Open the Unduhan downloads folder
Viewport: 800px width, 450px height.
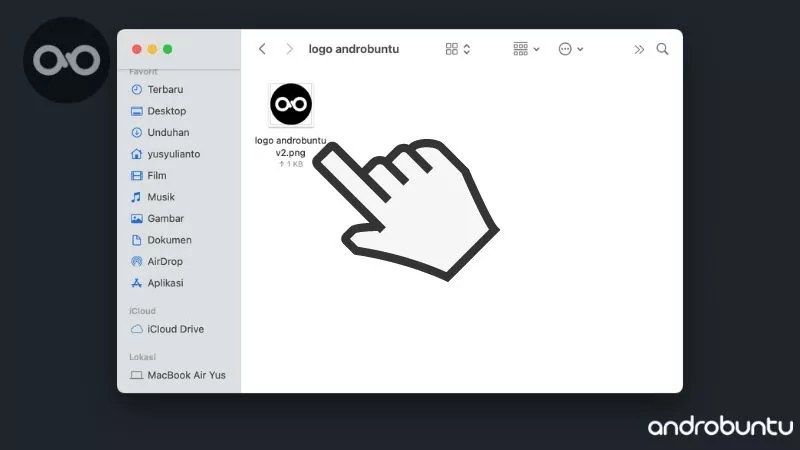pos(167,132)
